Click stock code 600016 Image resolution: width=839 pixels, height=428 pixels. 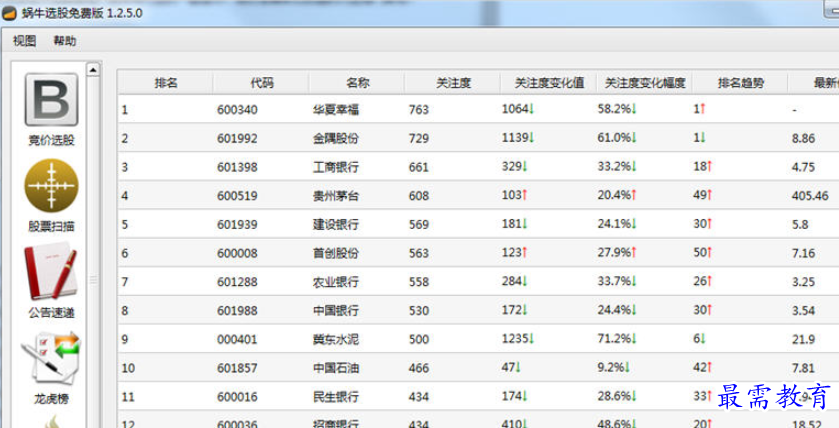[237, 397]
